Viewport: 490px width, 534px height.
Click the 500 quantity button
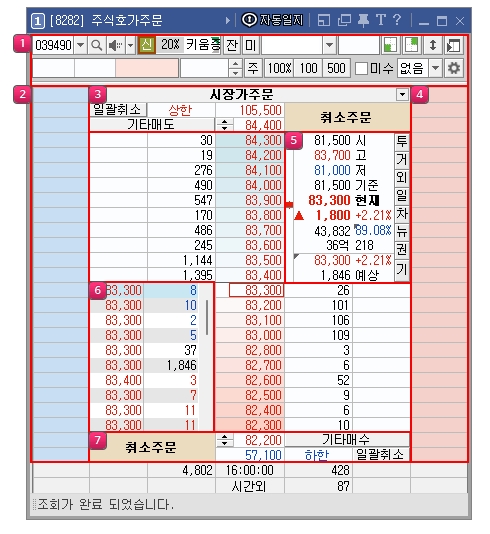[336, 68]
